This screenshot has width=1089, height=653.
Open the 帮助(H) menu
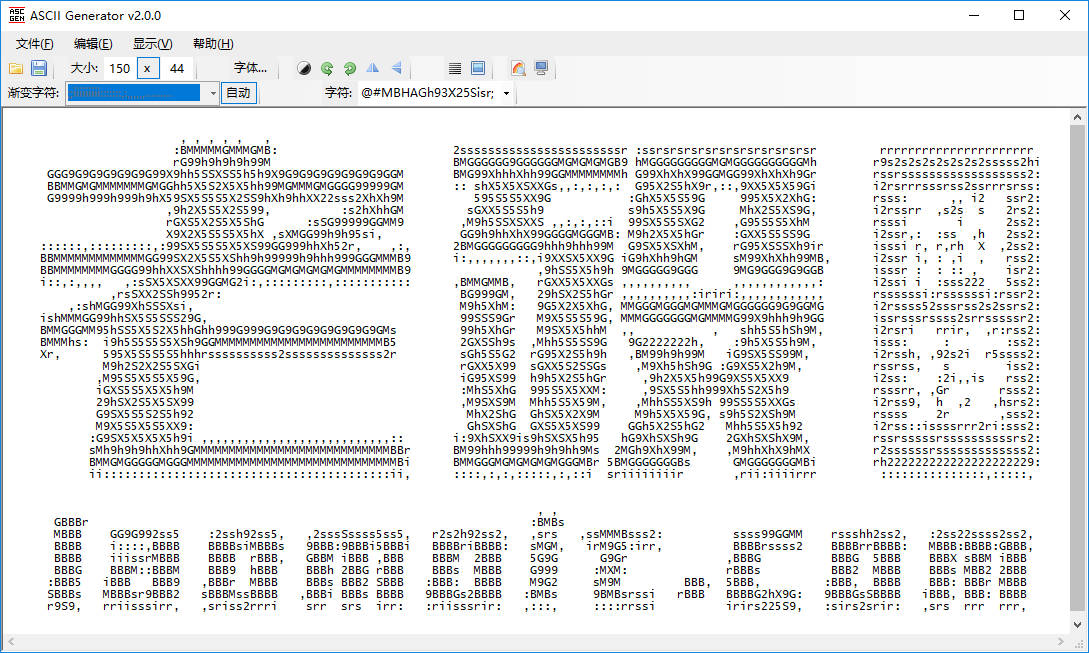tap(213, 44)
